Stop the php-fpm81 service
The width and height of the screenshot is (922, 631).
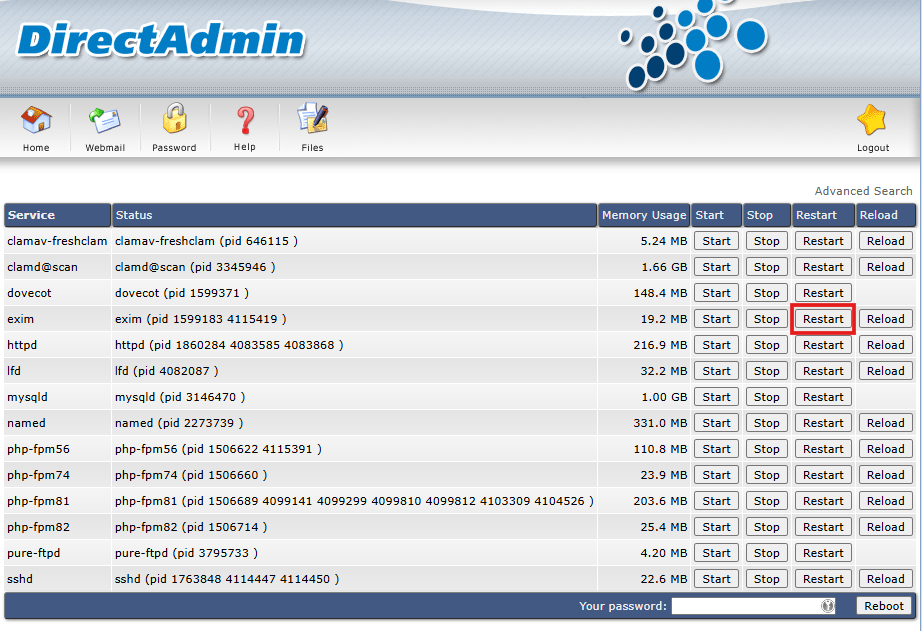pos(766,501)
